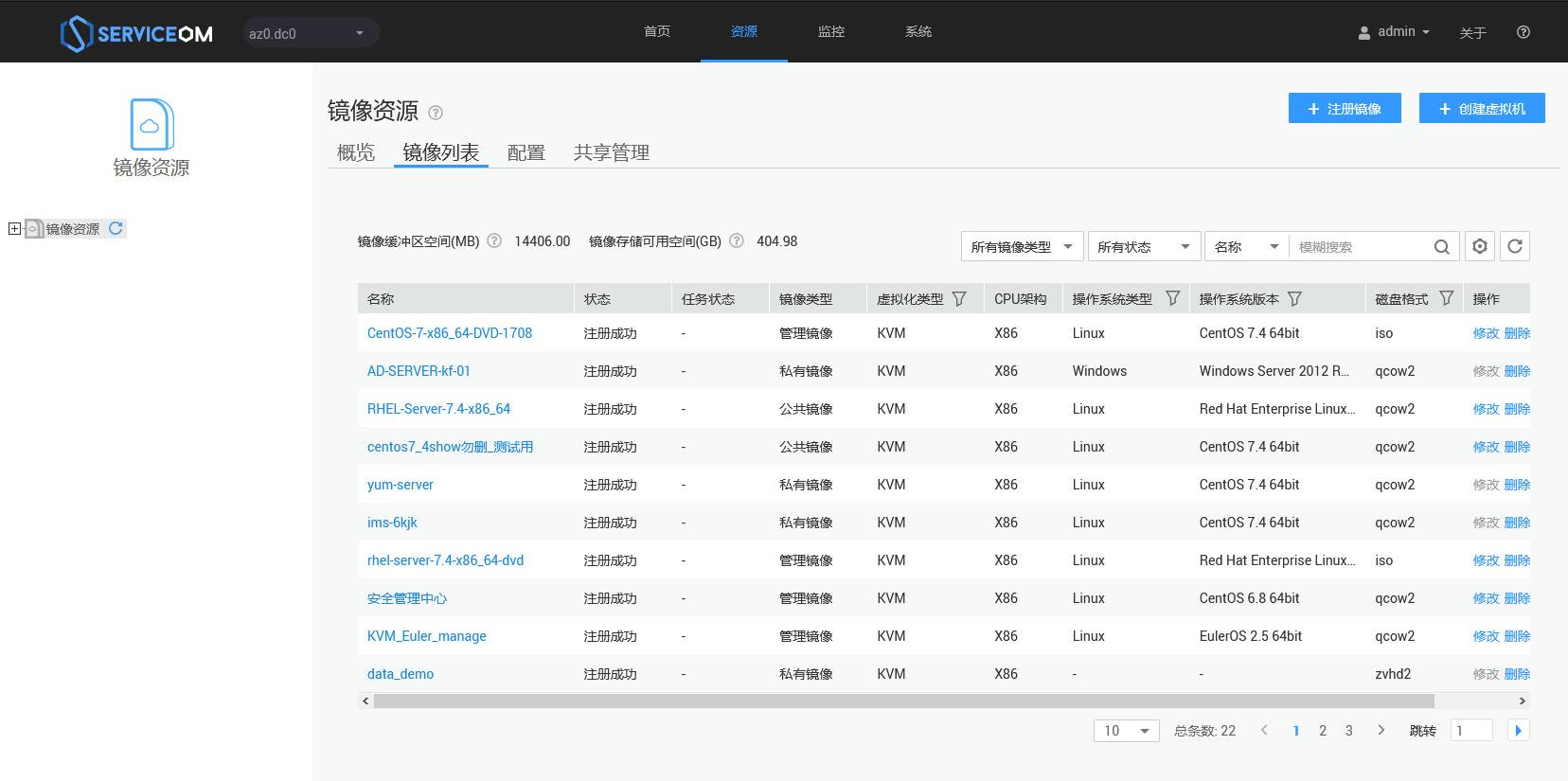The image size is (1568, 781).
Task: Click help icon beside 镜像存储可用空间(GB)
Action: 737,240
